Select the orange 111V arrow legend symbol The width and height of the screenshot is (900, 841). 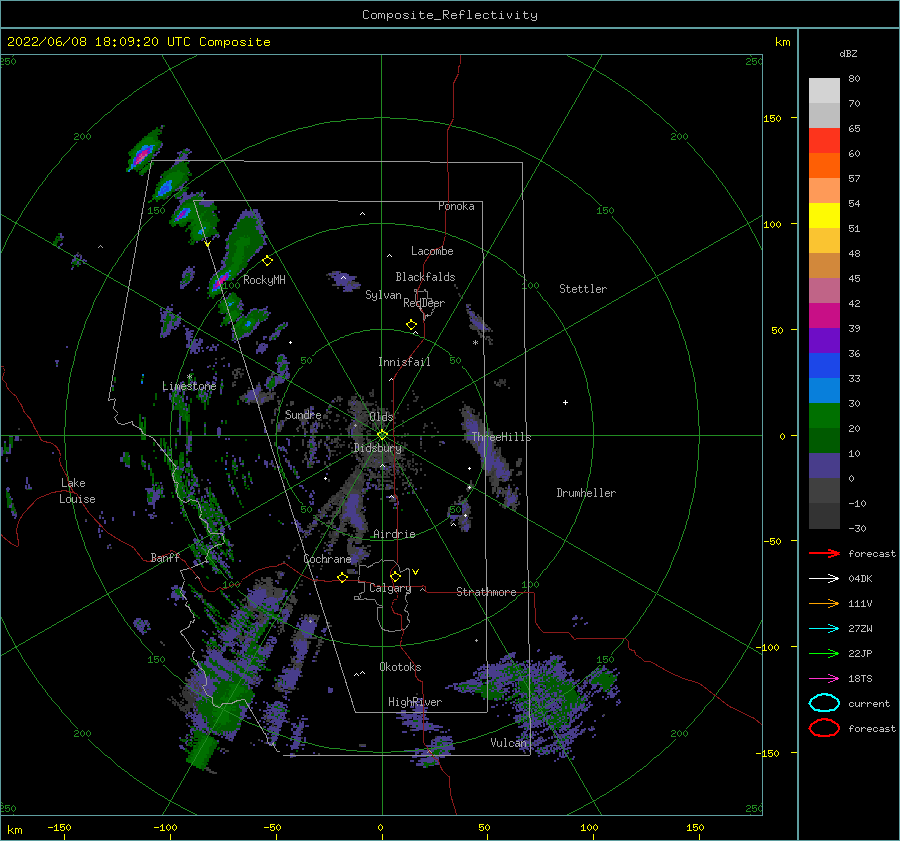(824, 603)
